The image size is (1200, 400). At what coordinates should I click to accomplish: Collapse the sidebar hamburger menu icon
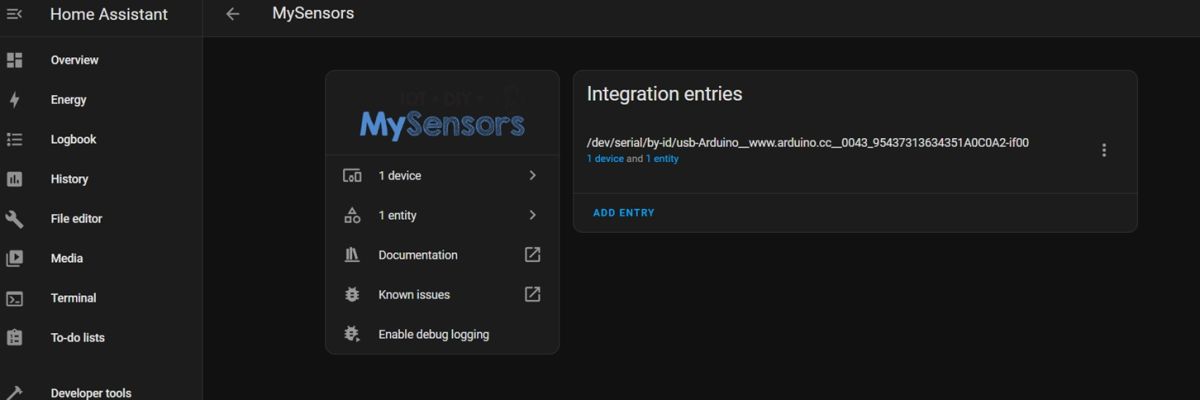click(15, 14)
